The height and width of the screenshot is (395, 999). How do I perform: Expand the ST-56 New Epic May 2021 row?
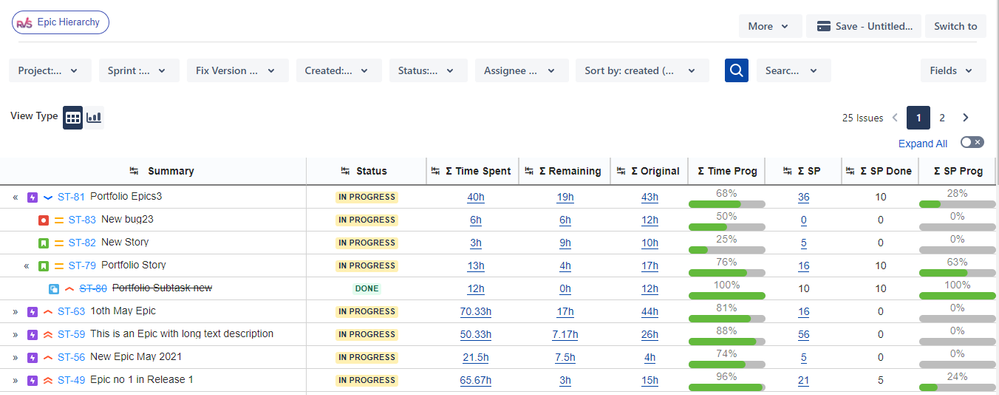point(15,358)
